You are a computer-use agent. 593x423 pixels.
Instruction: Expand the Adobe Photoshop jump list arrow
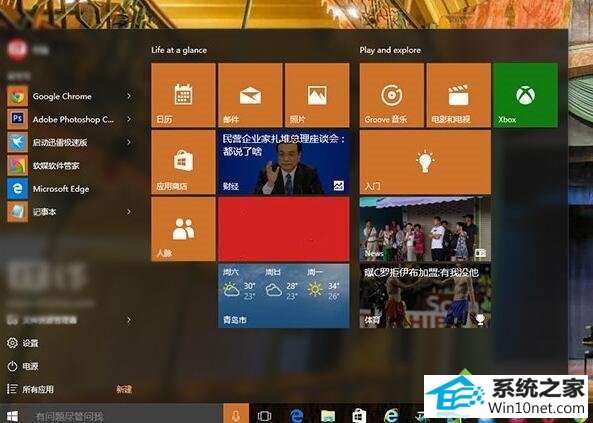129,119
